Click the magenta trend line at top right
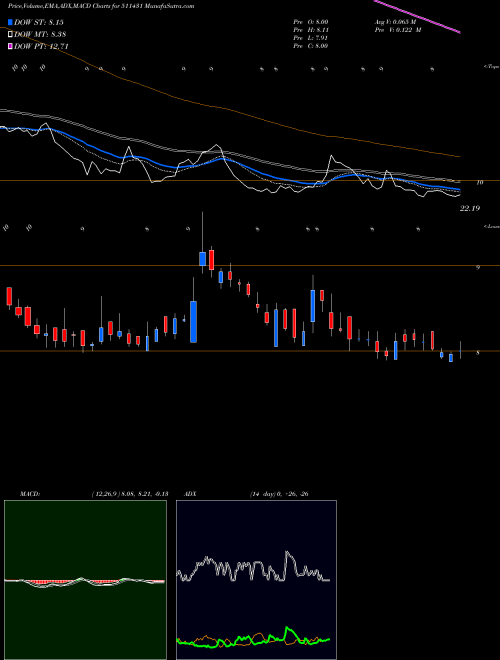Image resolution: width=500 pixels, height=660 pixels. tap(417, 16)
